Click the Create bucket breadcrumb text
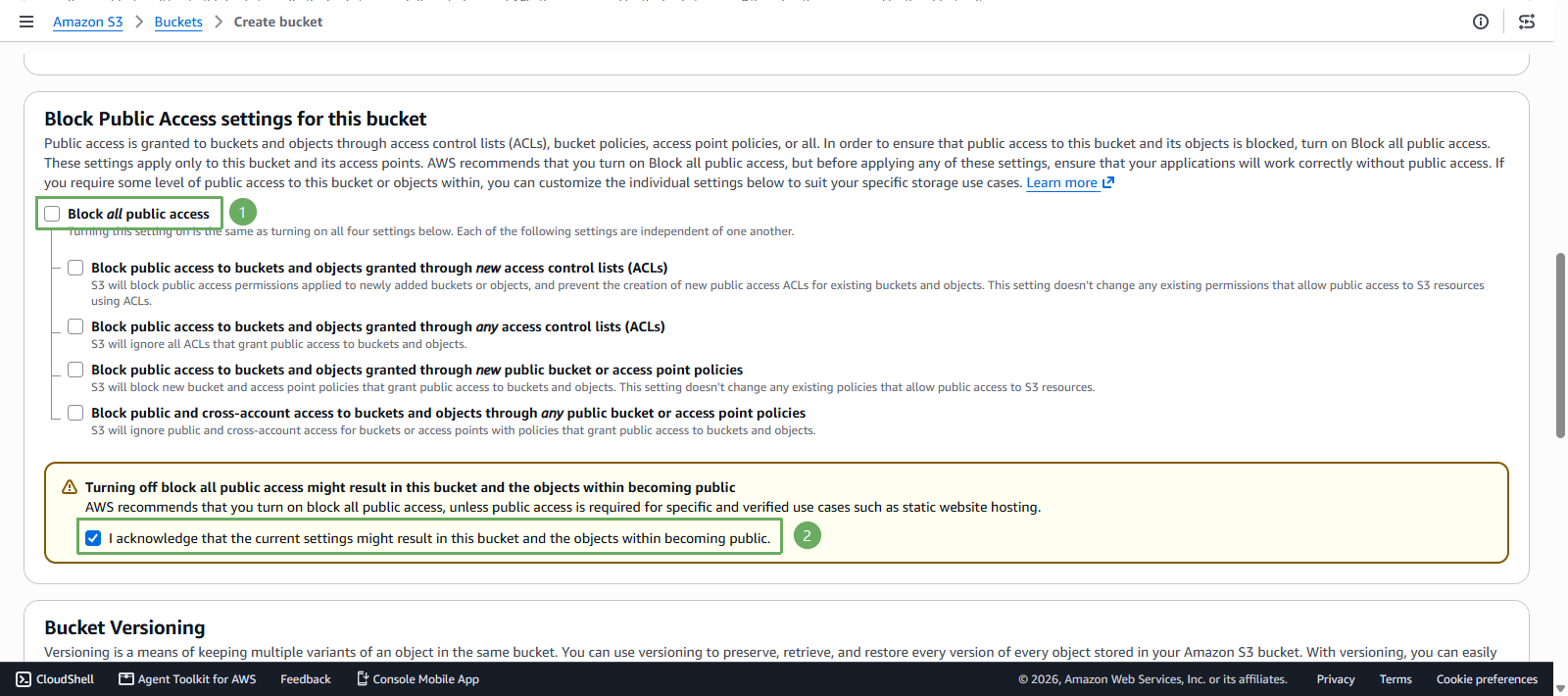 pyautogui.click(x=278, y=22)
